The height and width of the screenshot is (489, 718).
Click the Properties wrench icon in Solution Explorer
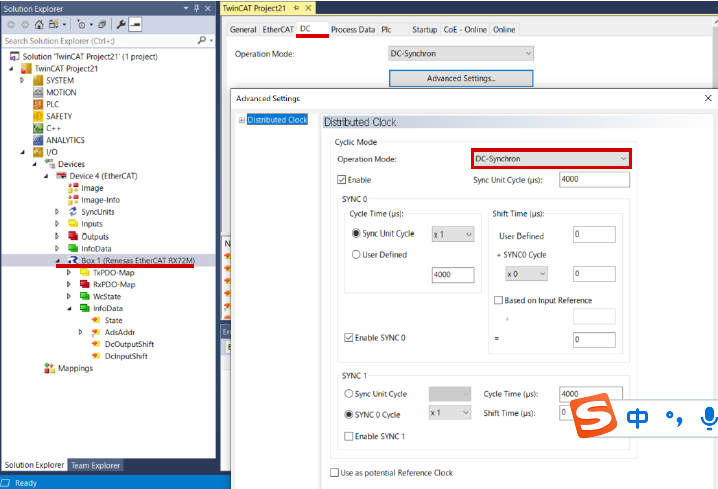point(121,24)
